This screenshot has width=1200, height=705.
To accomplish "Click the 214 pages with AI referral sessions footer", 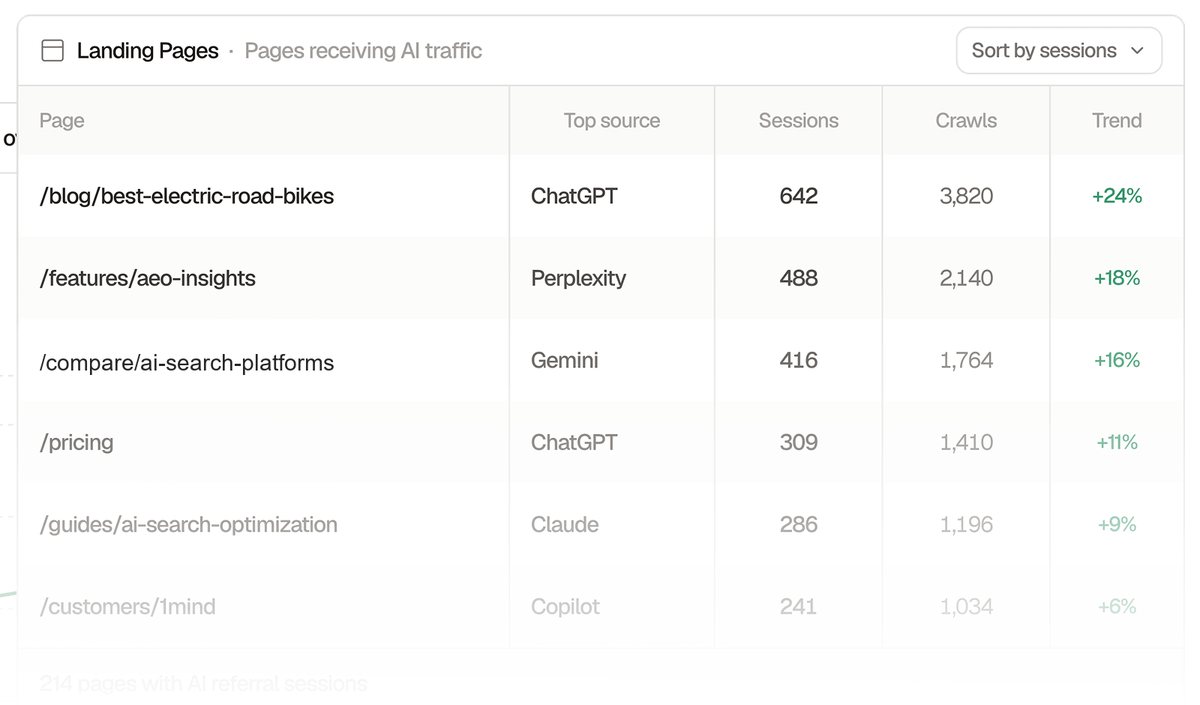I will pyautogui.click(x=203, y=684).
